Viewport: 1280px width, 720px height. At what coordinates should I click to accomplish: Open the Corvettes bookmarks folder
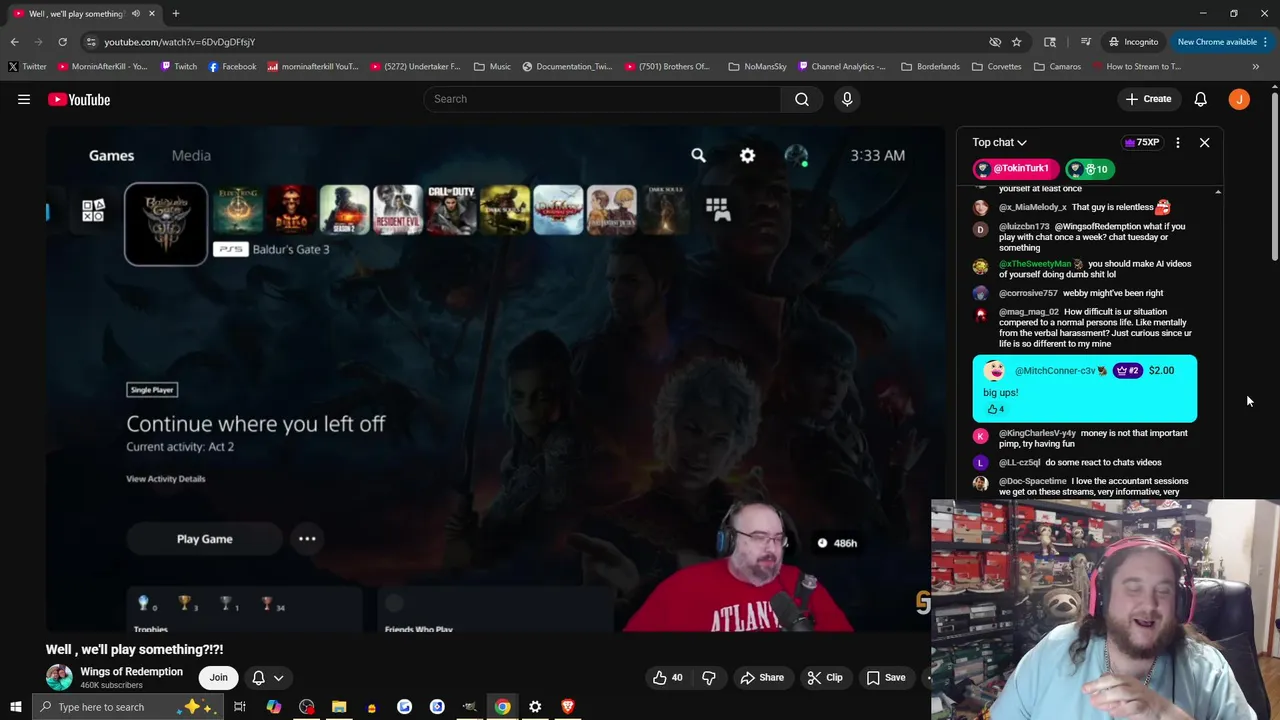pyautogui.click(x=996, y=66)
